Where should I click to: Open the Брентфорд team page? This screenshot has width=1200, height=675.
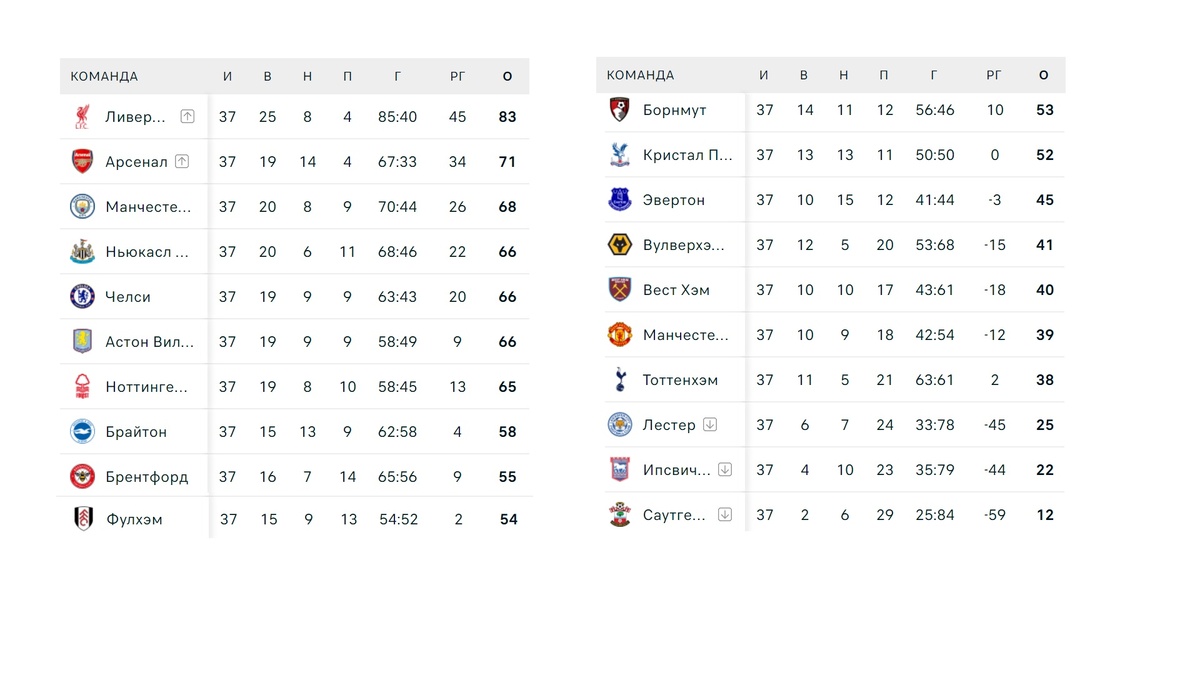[x=146, y=477]
